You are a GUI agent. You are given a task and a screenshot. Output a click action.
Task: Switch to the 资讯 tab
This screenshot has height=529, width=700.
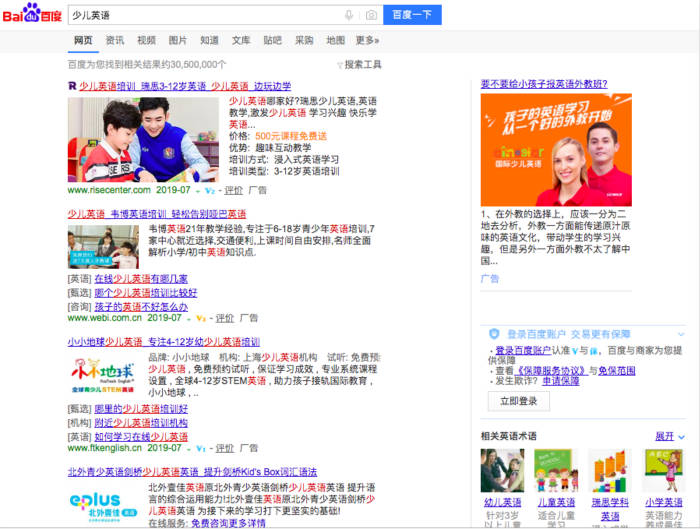tap(115, 40)
